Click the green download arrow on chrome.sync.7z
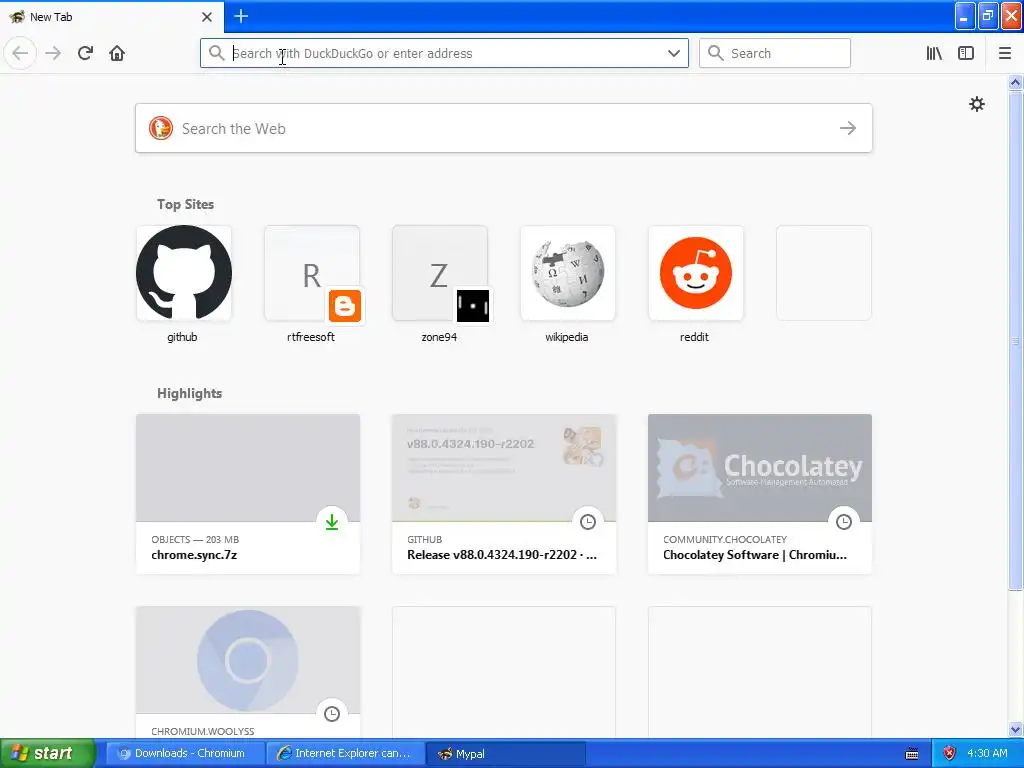The width and height of the screenshot is (1024, 768). coord(332,522)
